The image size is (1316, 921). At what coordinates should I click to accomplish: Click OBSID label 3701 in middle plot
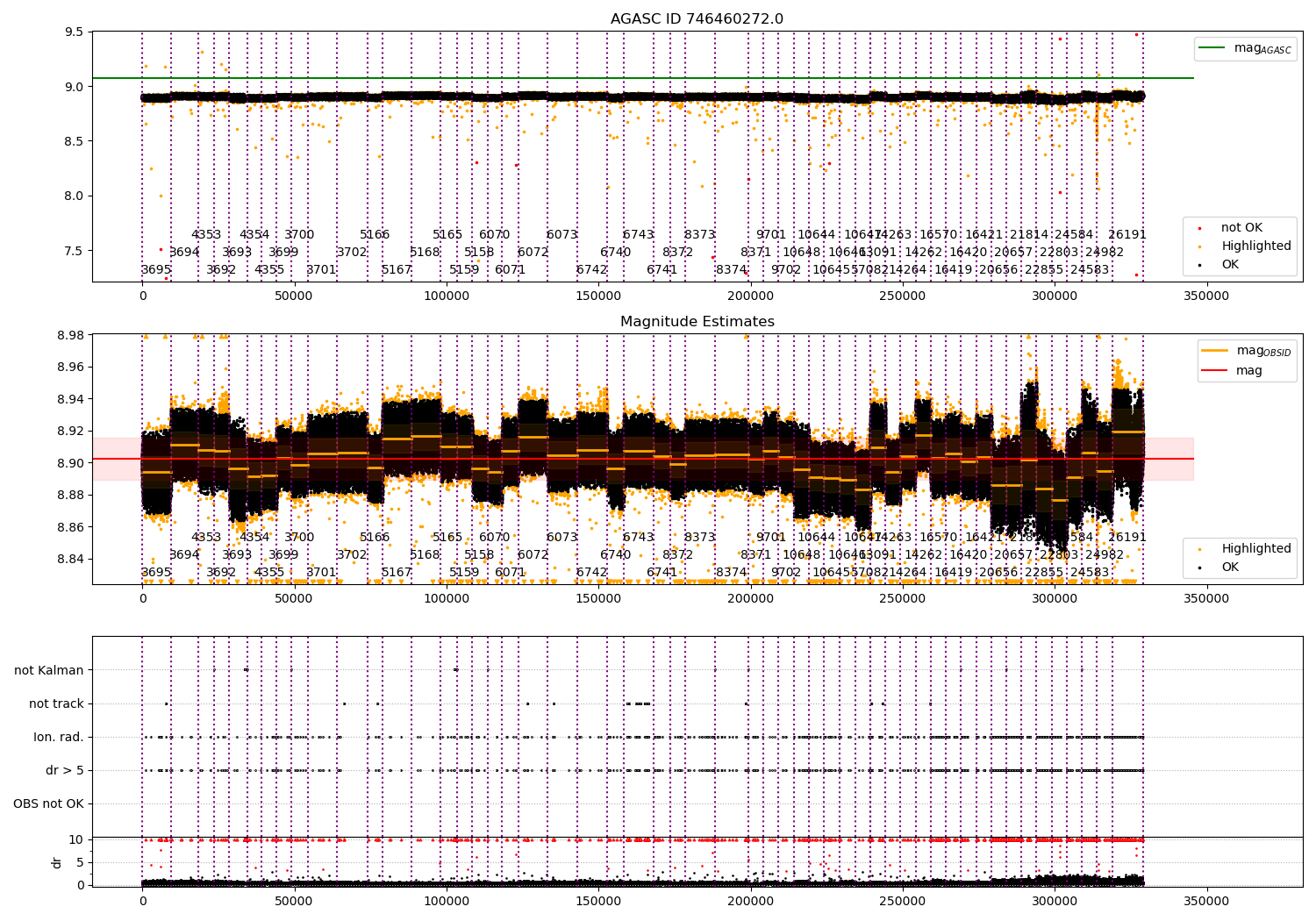[321, 572]
